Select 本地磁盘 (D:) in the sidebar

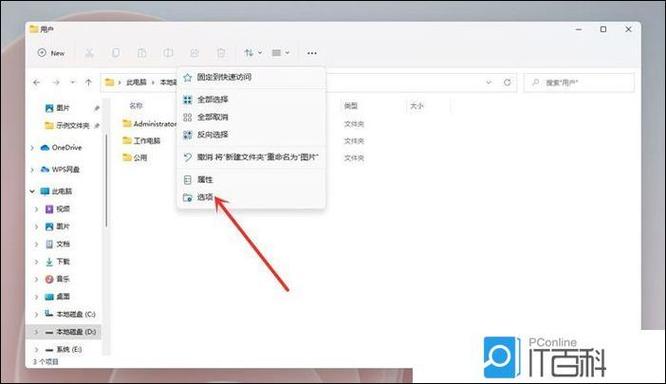point(71,332)
